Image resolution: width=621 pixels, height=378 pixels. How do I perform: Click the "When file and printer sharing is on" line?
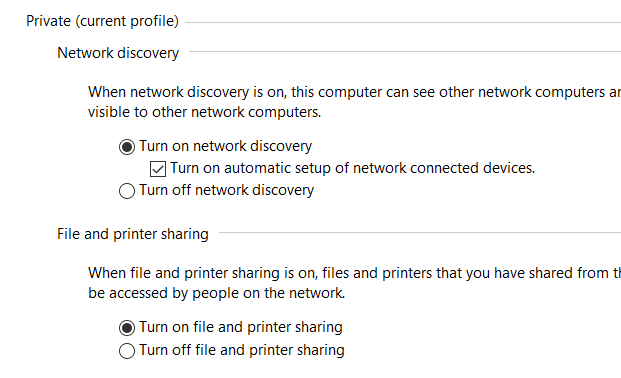click(354, 273)
